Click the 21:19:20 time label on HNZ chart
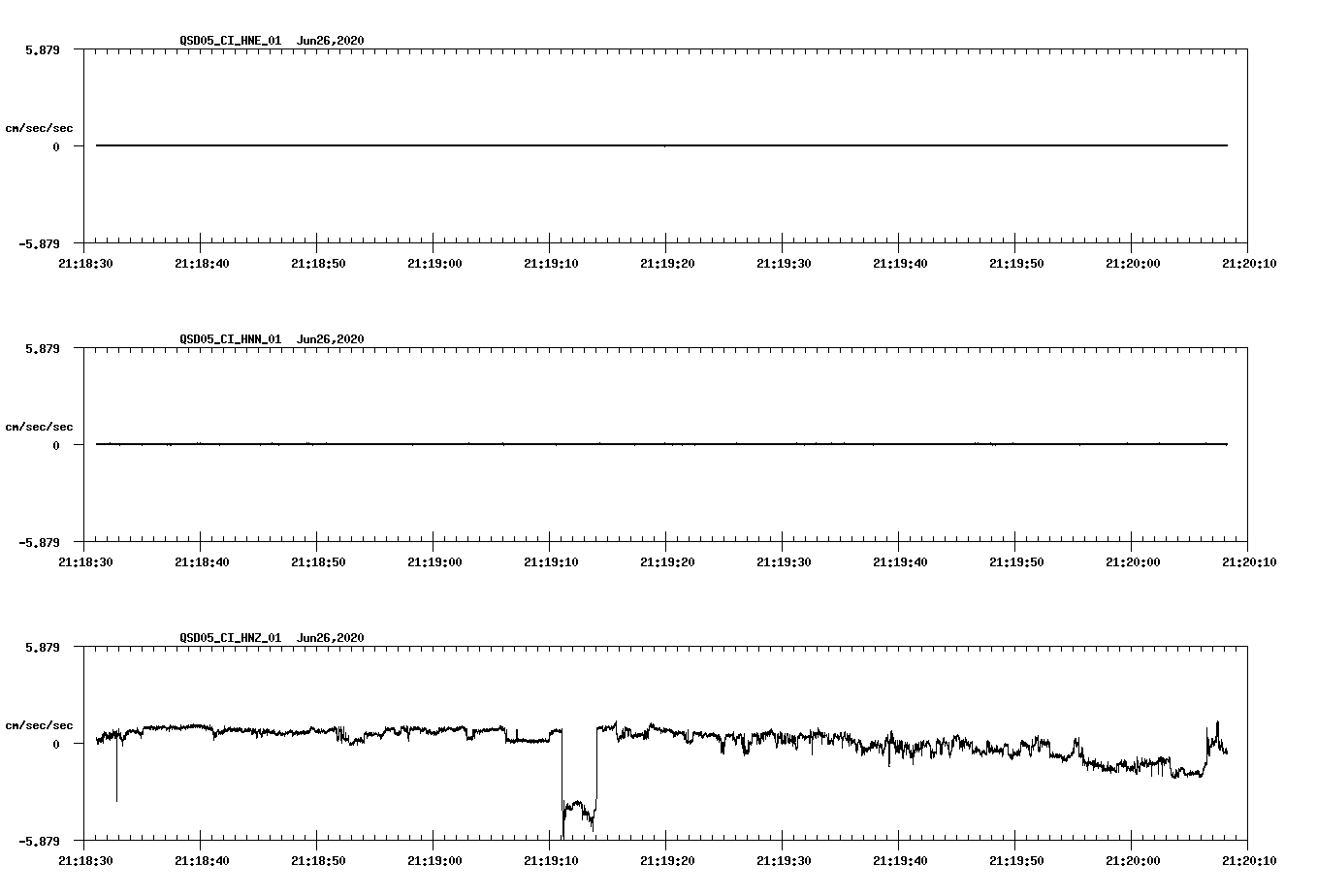The height and width of the screenshot is (896, 1317). (667, 860)
